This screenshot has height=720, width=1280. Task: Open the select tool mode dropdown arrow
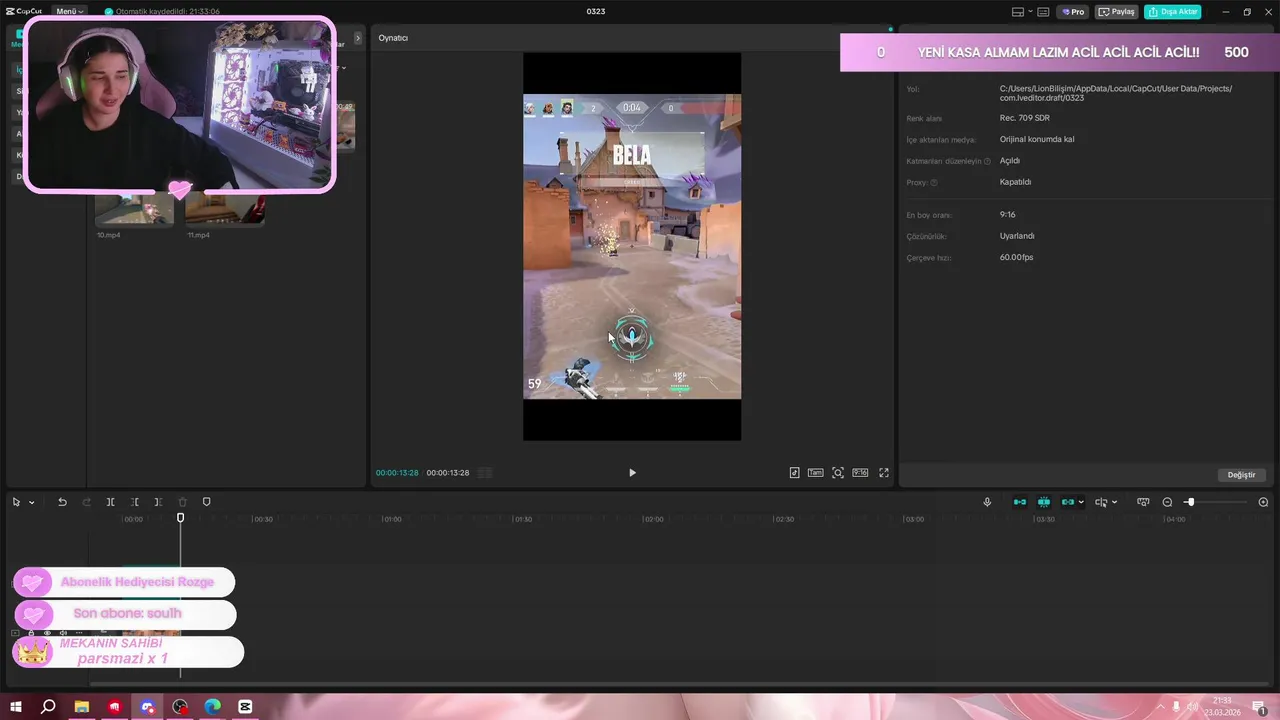tap(31, 502)
